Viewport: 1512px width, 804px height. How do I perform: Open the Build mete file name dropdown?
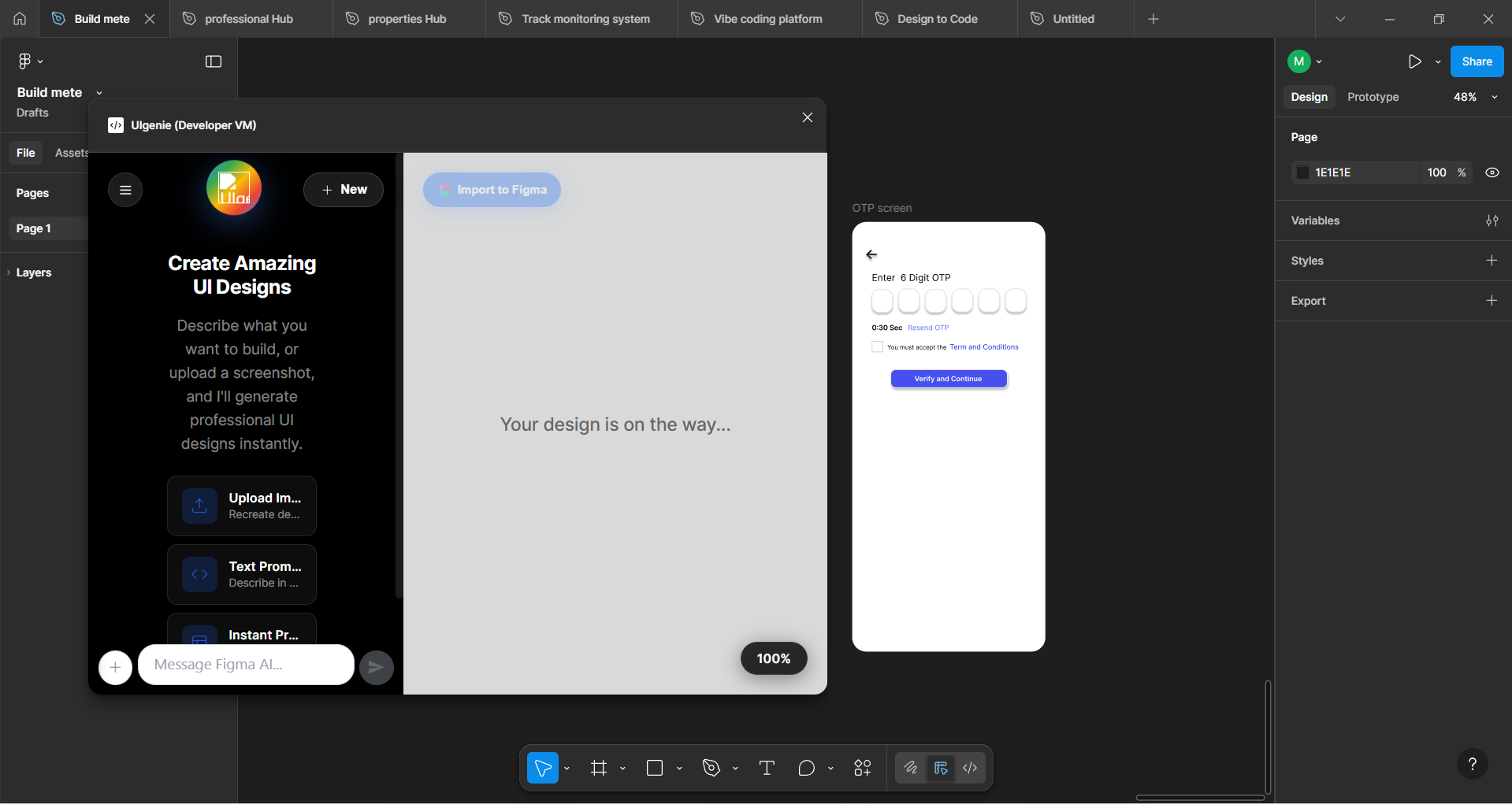pos(99,93)
